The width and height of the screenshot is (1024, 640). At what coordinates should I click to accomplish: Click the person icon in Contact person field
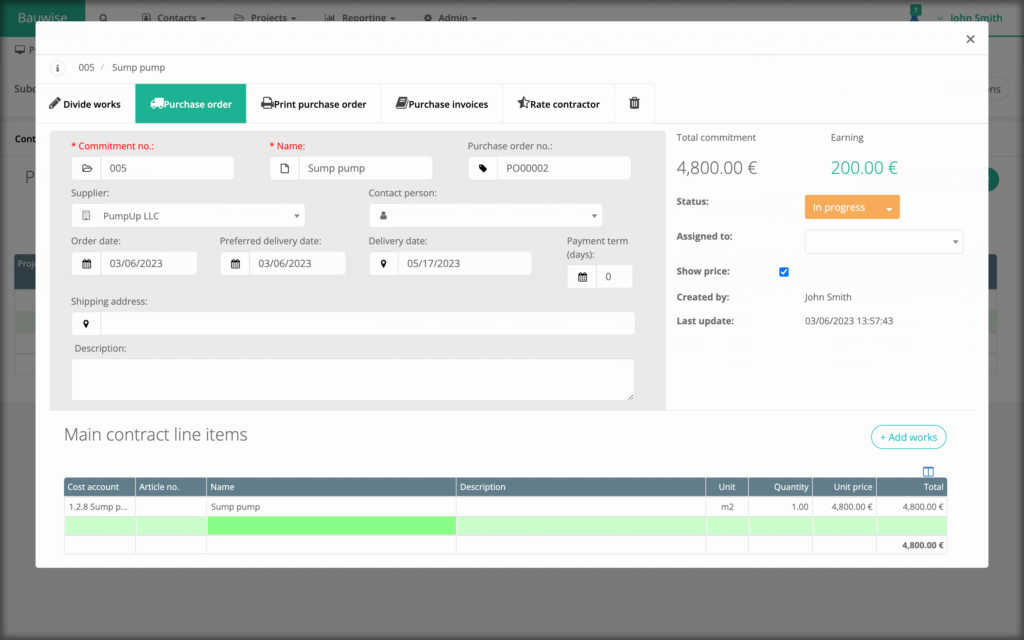point(383,216)
